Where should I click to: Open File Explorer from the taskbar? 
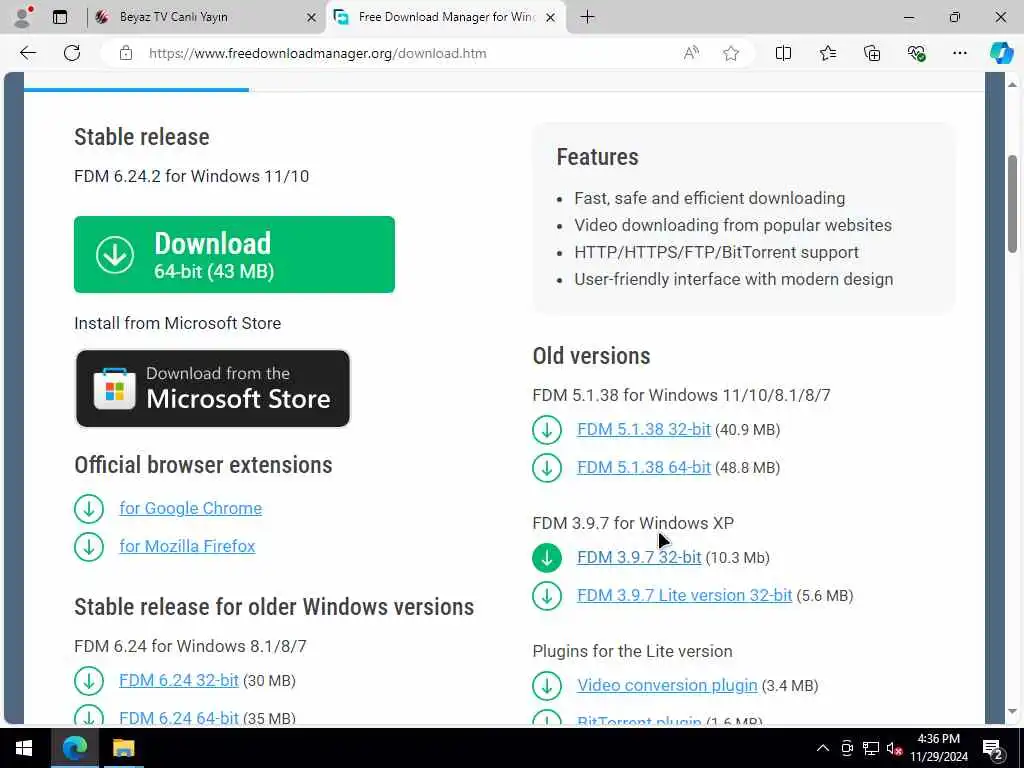123,748
